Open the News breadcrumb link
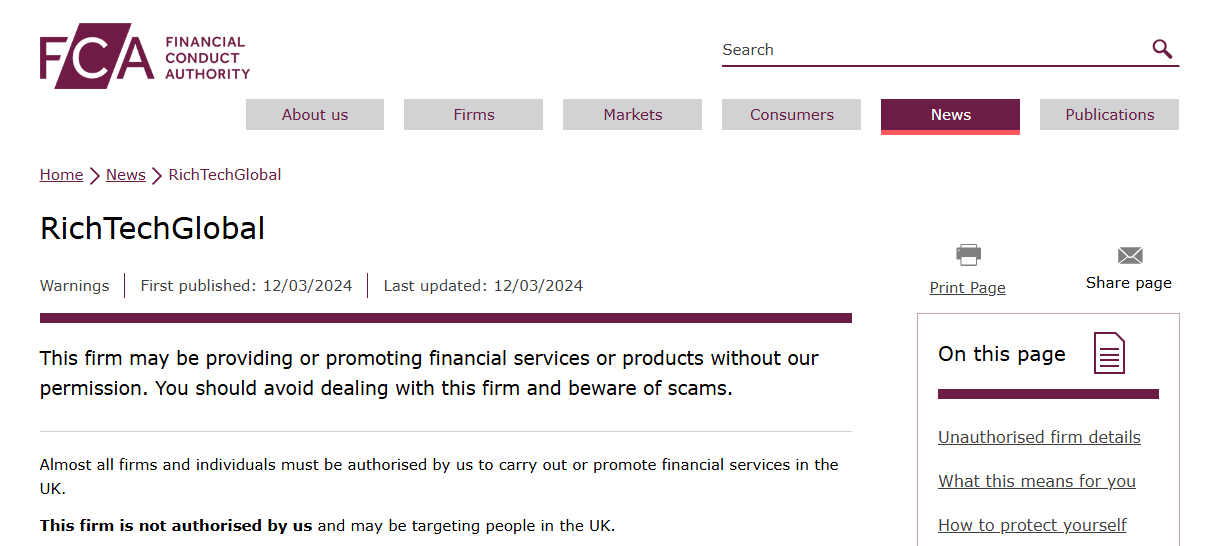 (126, 175)
